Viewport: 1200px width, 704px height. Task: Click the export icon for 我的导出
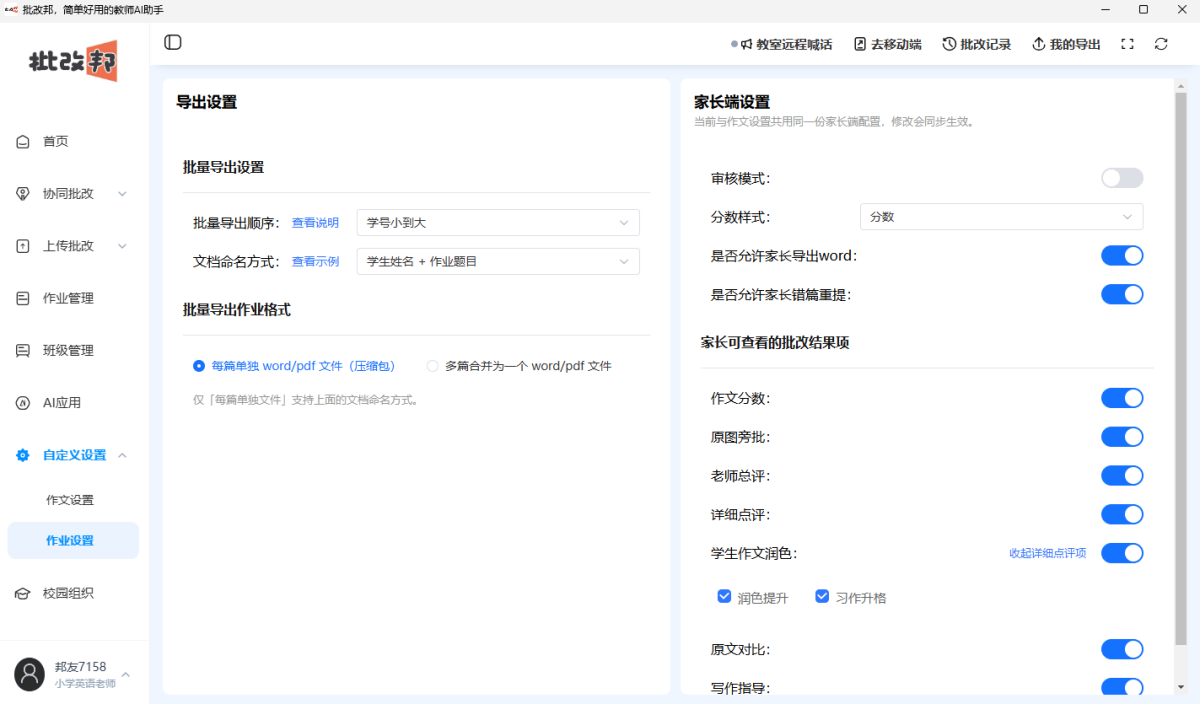pyautogui.click(x=1038, y=44)
